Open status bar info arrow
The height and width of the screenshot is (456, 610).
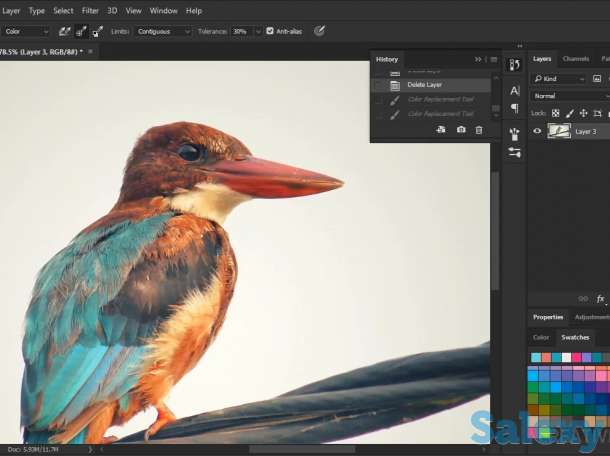90,449
